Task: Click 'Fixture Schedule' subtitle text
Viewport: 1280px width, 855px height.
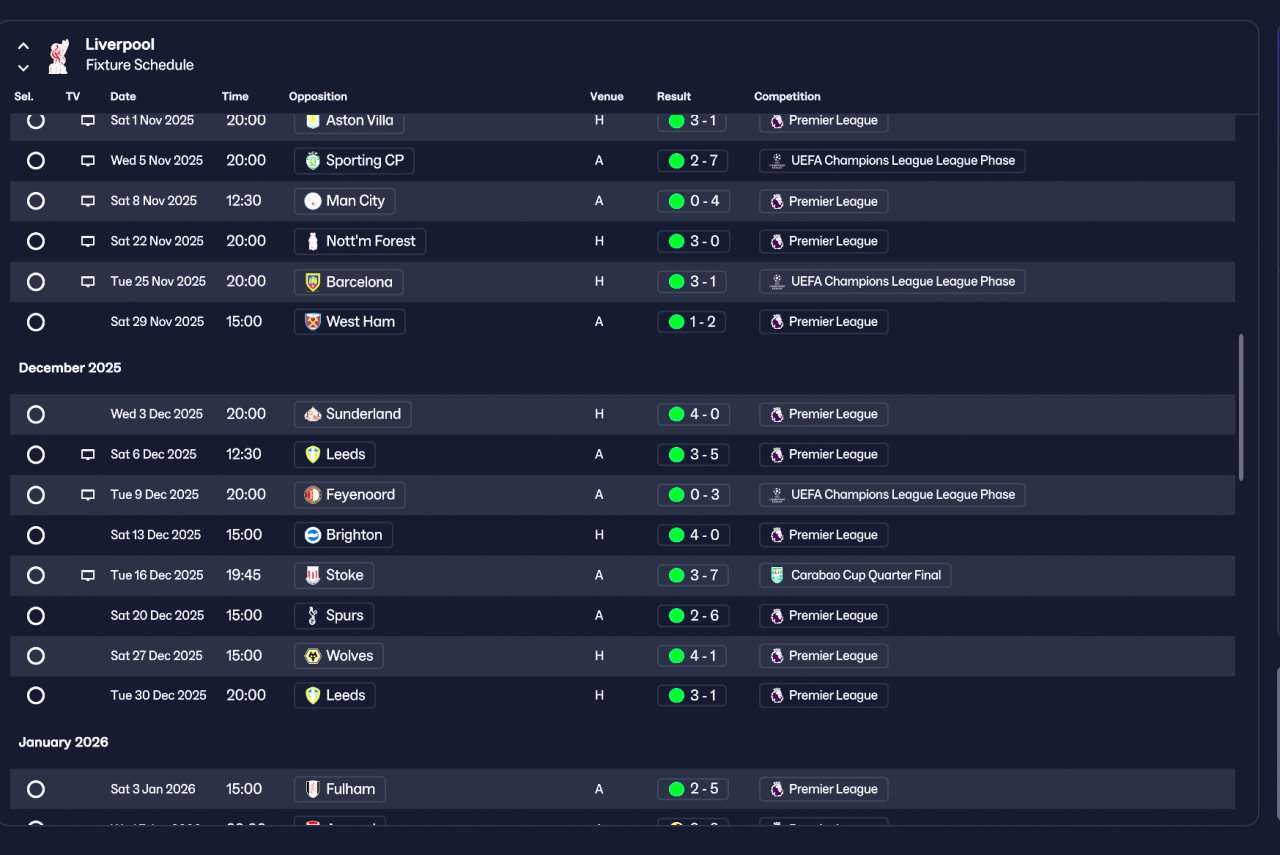Action: point(140,65)
